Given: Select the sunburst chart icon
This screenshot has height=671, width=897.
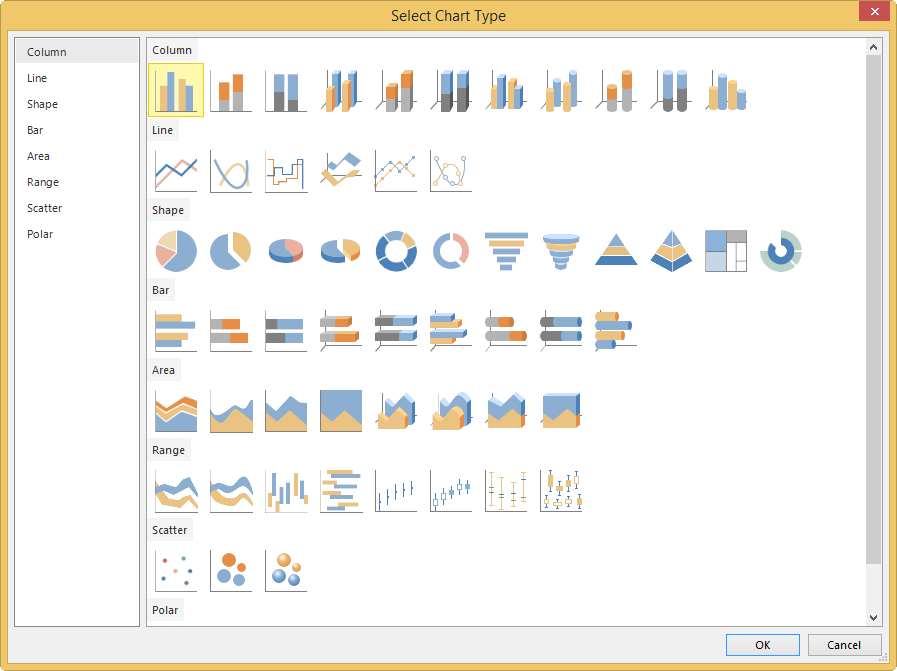Looking at the screenshot, I should [x=780, y=251].
